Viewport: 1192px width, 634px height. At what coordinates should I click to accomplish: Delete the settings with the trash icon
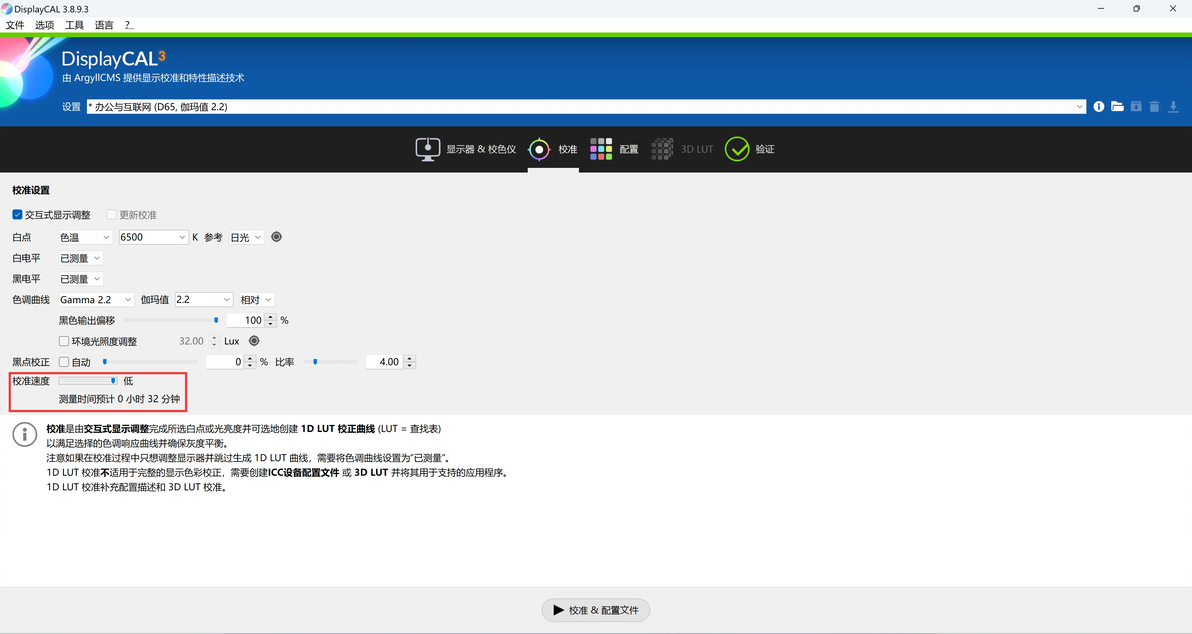(1154, 106)
